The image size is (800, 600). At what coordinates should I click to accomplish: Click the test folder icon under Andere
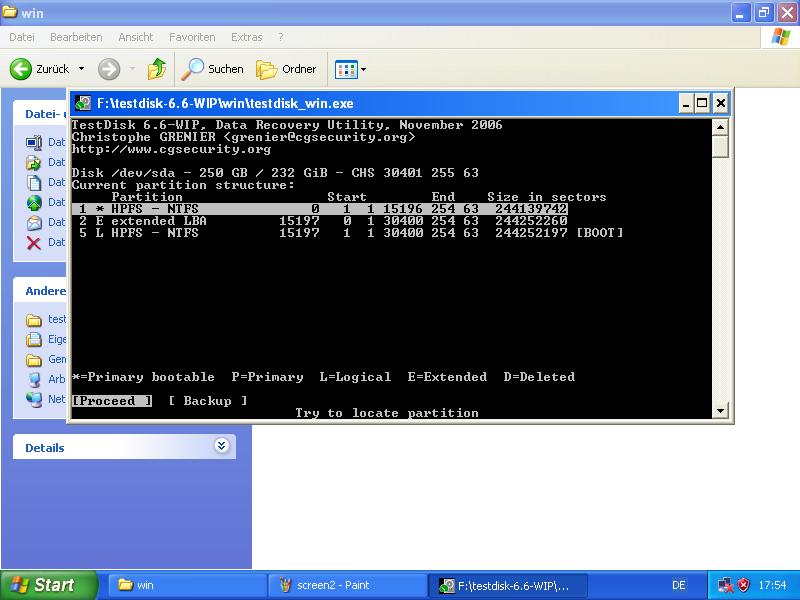[34, 319]
